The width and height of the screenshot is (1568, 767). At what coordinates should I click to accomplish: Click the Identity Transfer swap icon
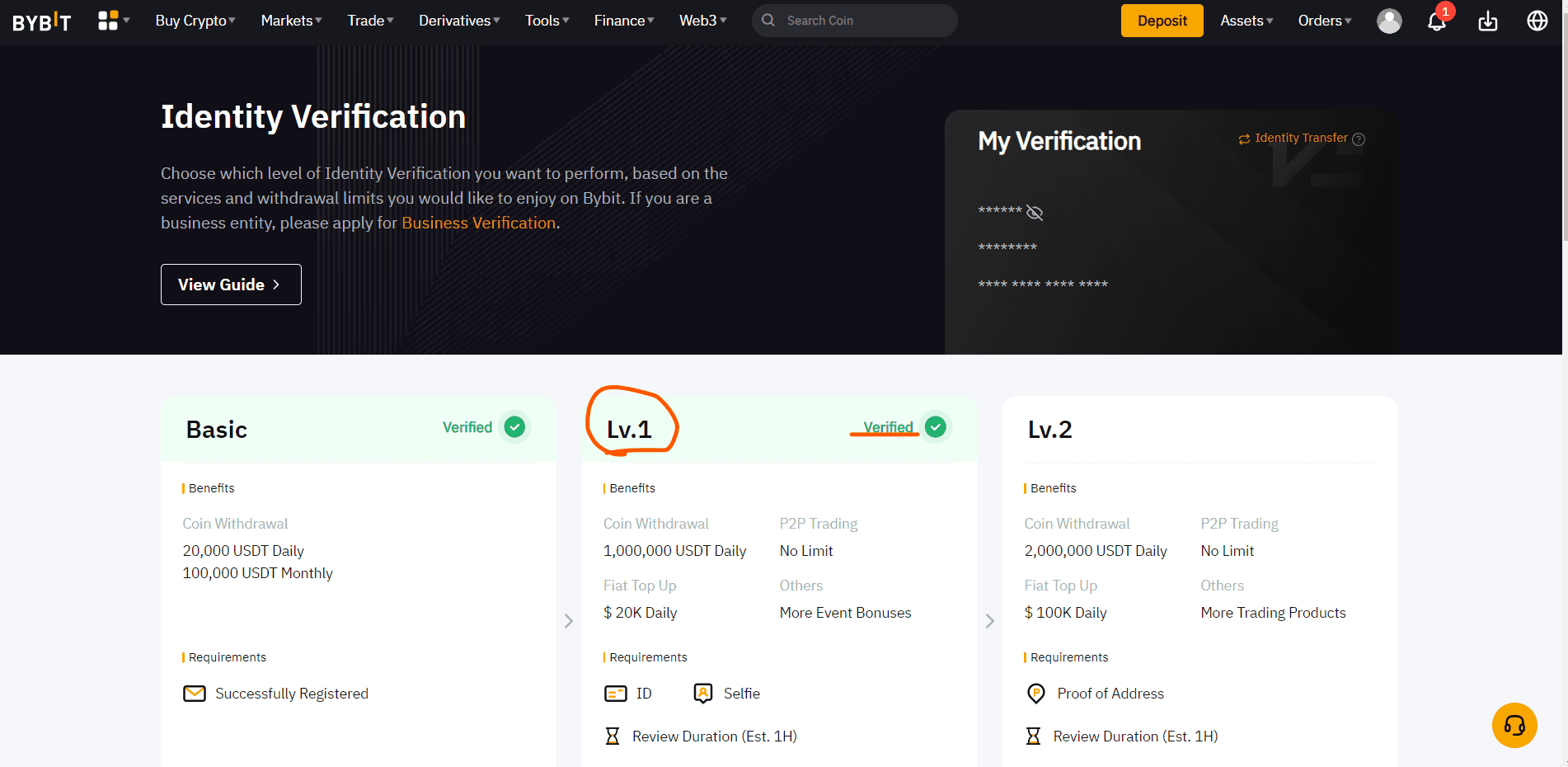(1244, 139)
